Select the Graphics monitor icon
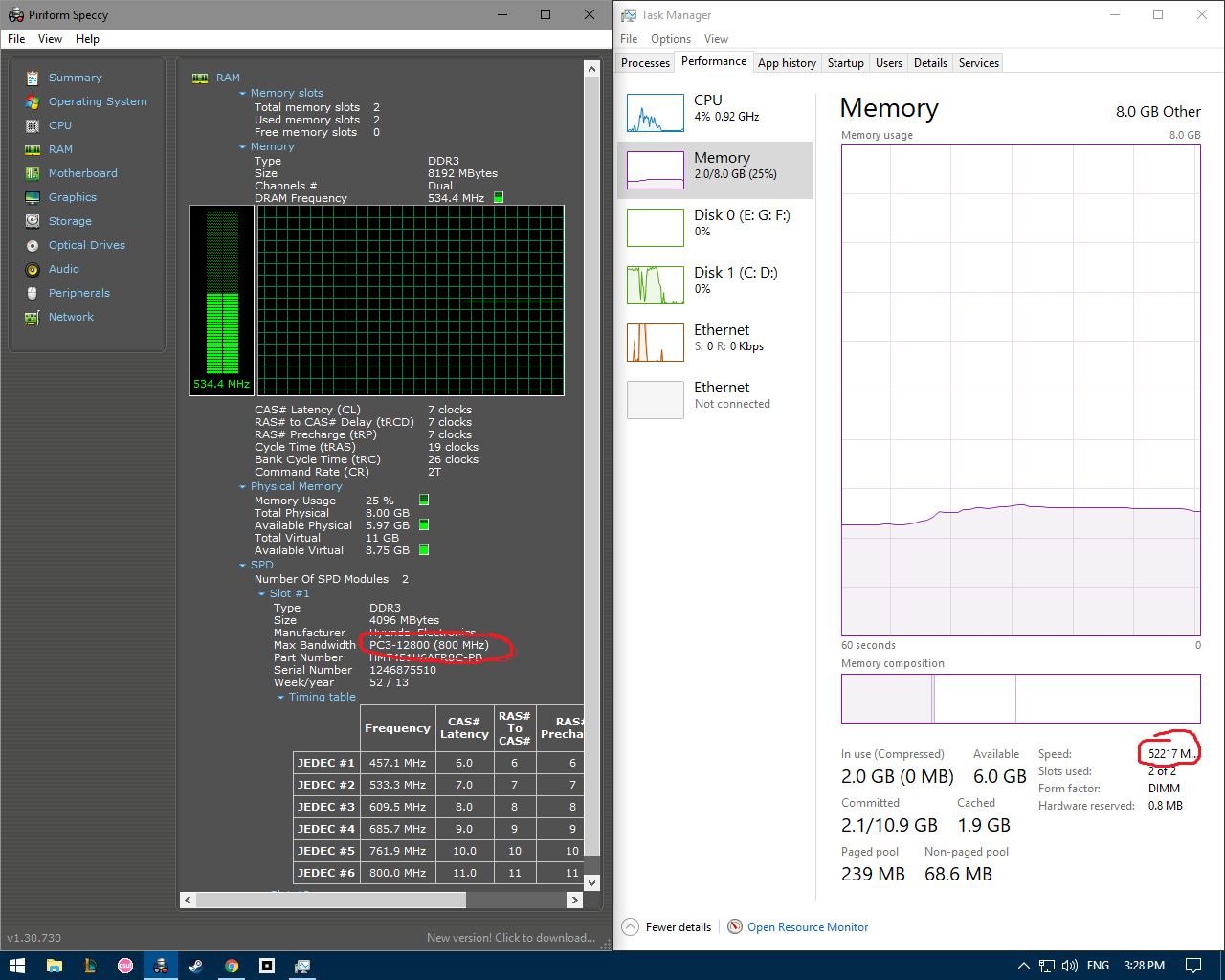 tap(33, 197)
